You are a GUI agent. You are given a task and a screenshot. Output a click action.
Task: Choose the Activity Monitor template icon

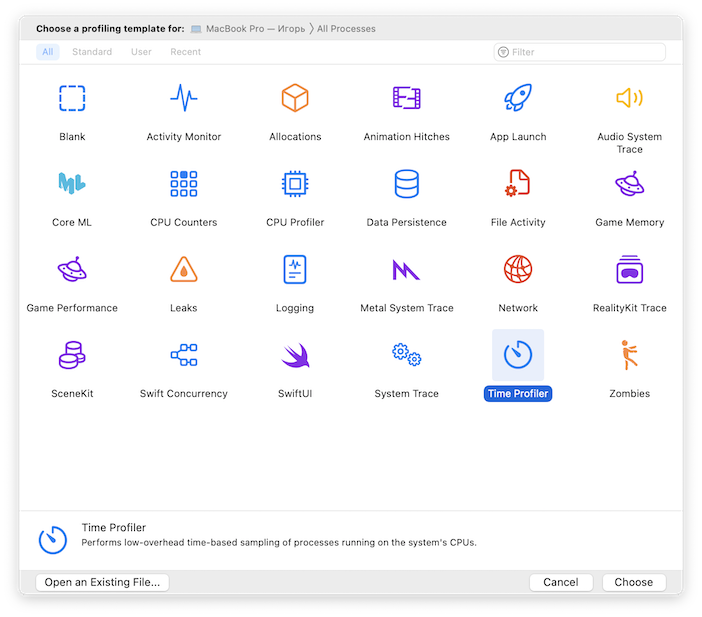(184, 98)
